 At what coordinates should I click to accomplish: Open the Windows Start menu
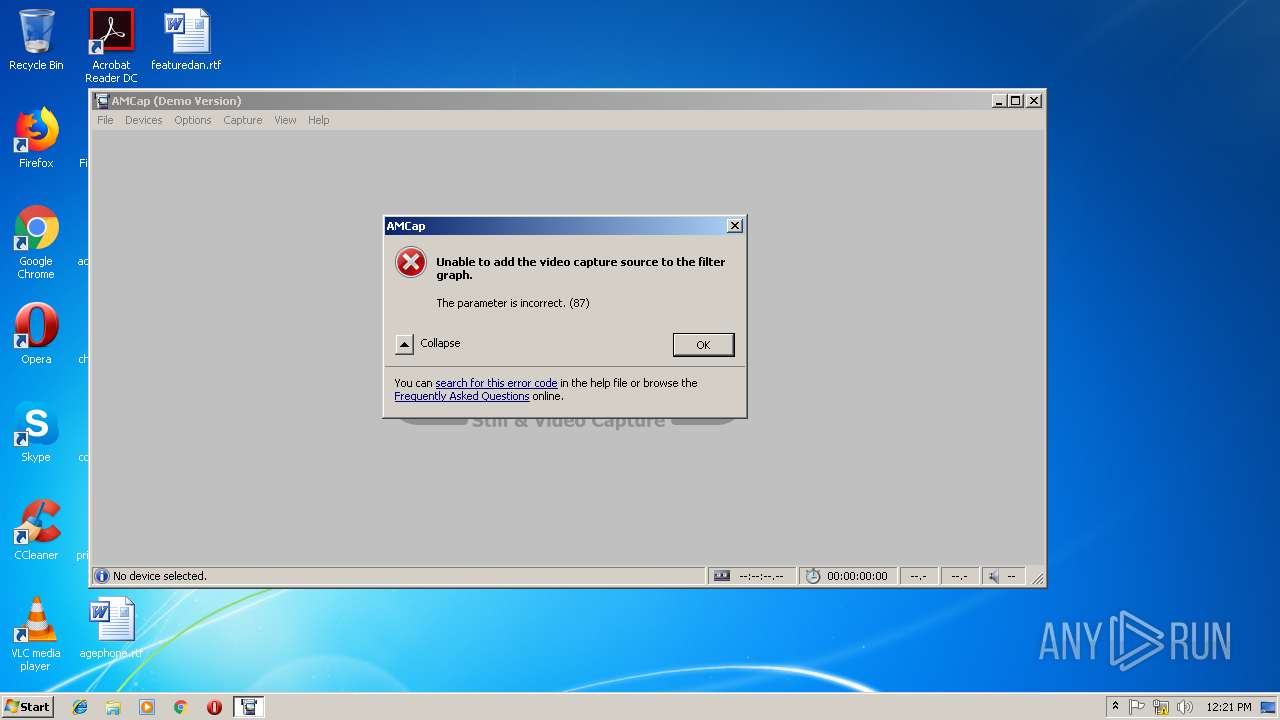27,707
